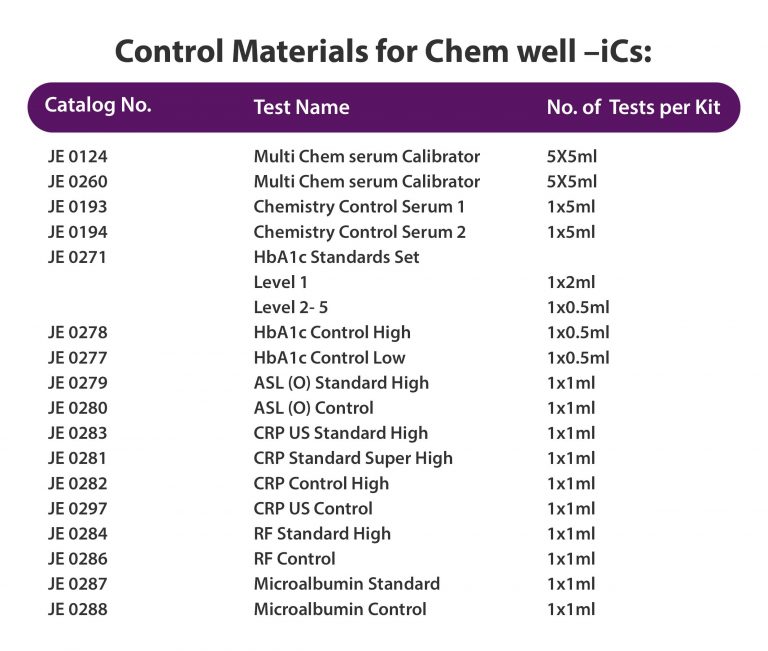
Task: Select catalog number JE 0124
Action: 77,157
